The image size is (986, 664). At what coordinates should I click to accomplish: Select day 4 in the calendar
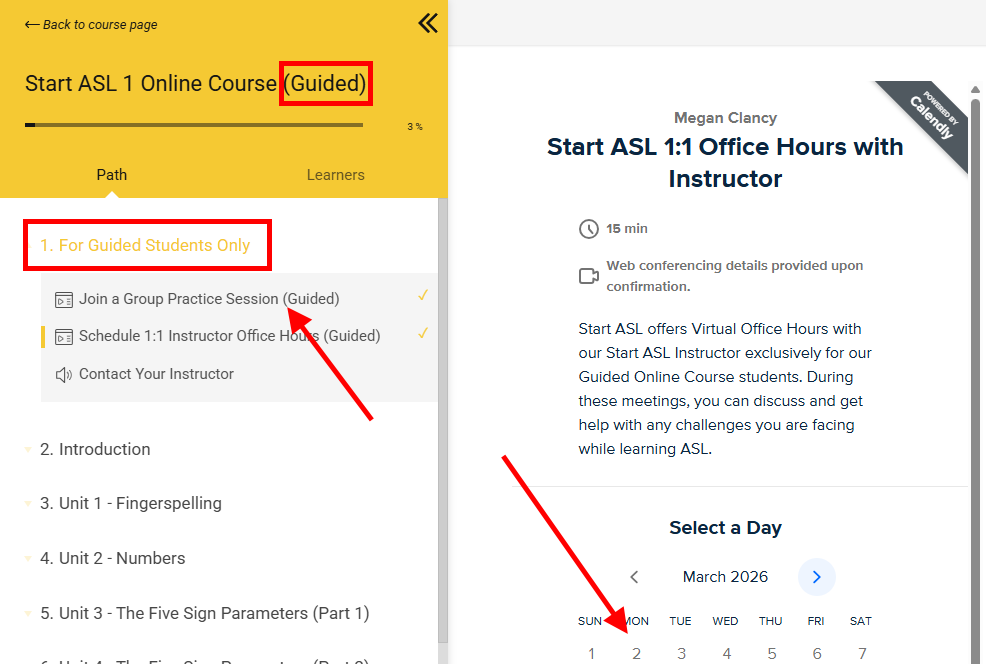click(726, 654)
